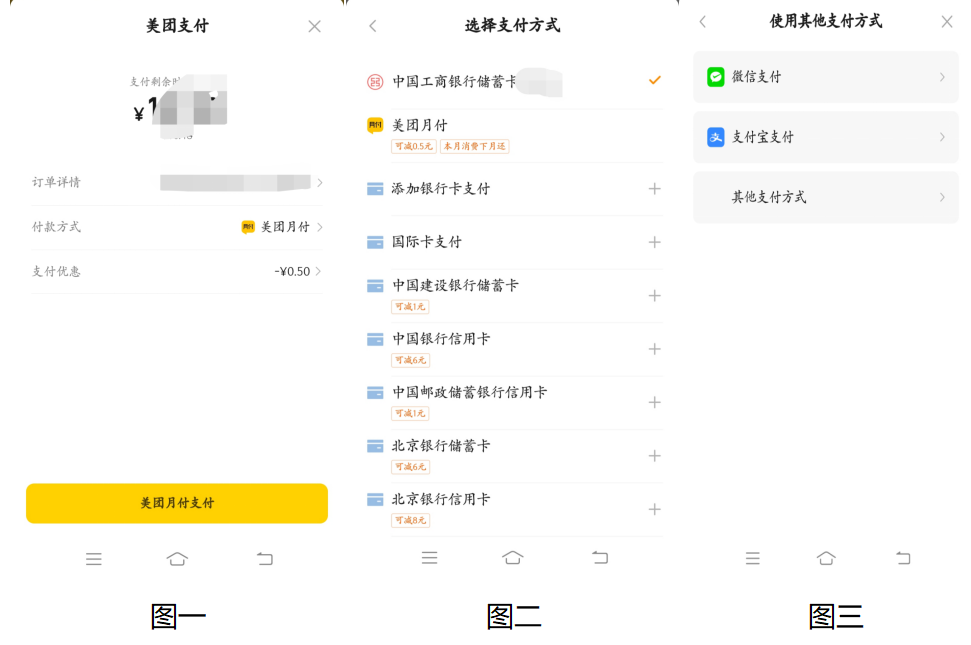Tap 可减6元 tag under 中国银行信用卡

[411, 360]
